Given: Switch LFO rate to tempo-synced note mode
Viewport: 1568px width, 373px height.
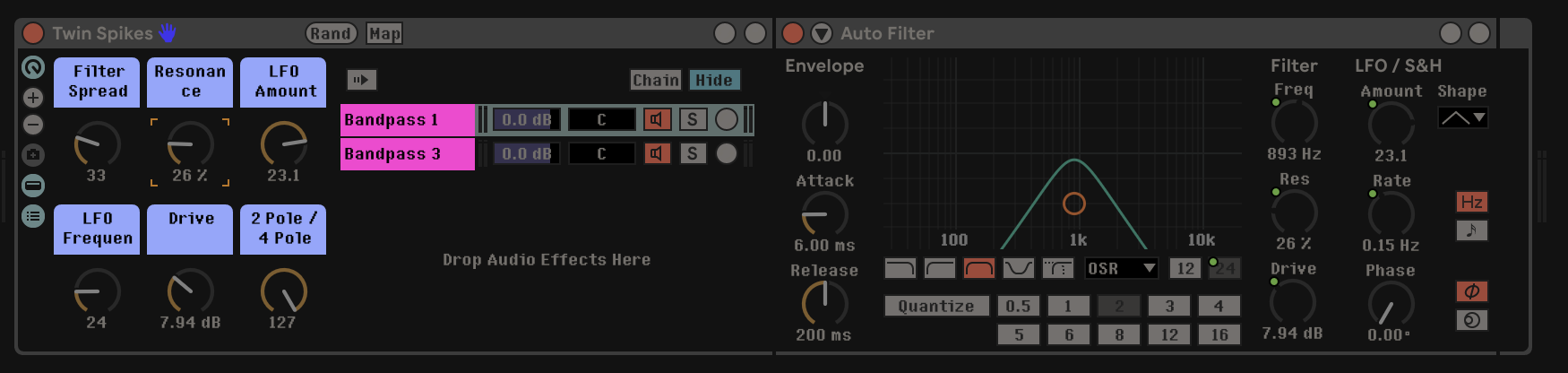Looking at the screenshot, I should [1471, 230].
